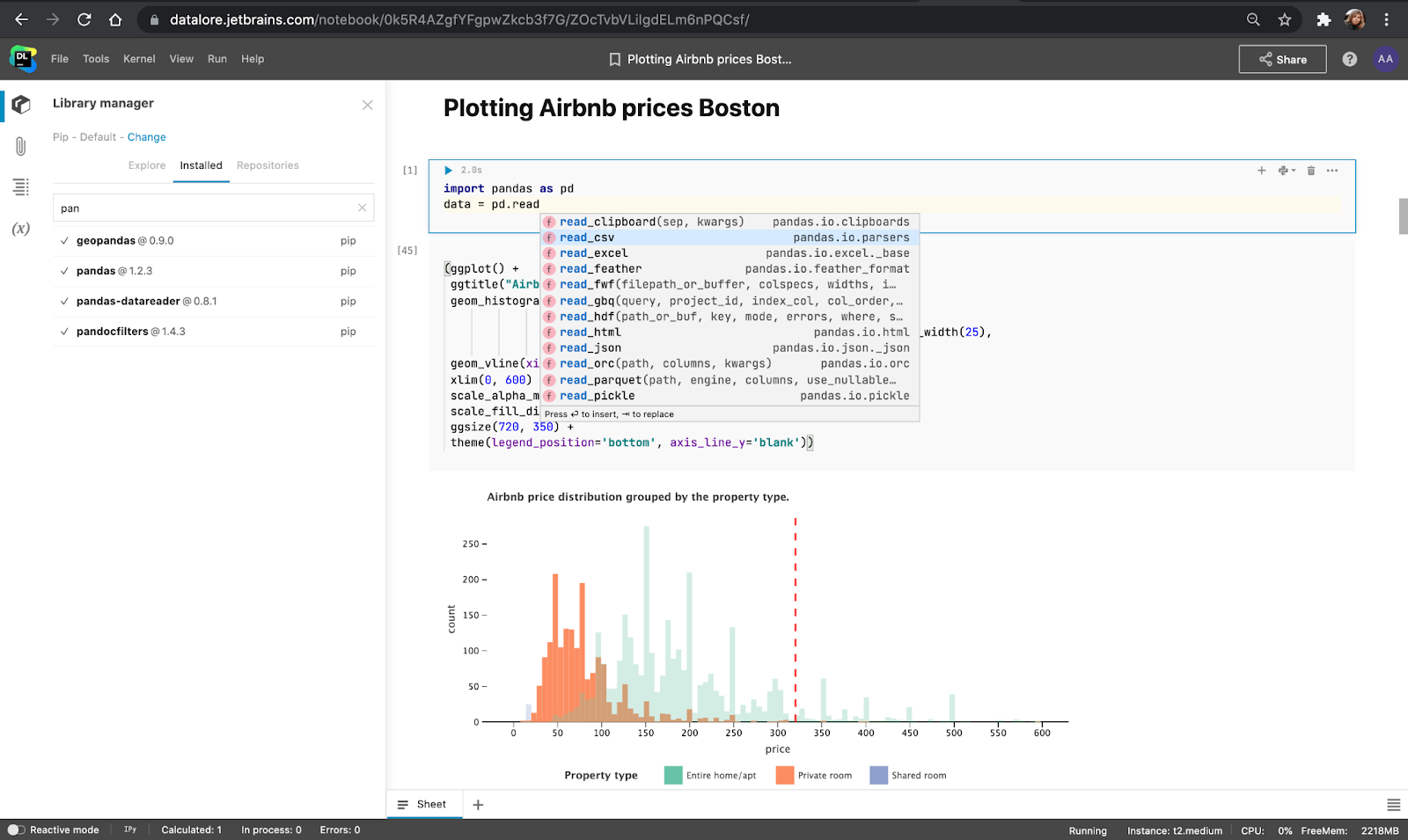Click the Private room legend color swatch
Screen dimensions: 1408x840
[x=784, y=775]
